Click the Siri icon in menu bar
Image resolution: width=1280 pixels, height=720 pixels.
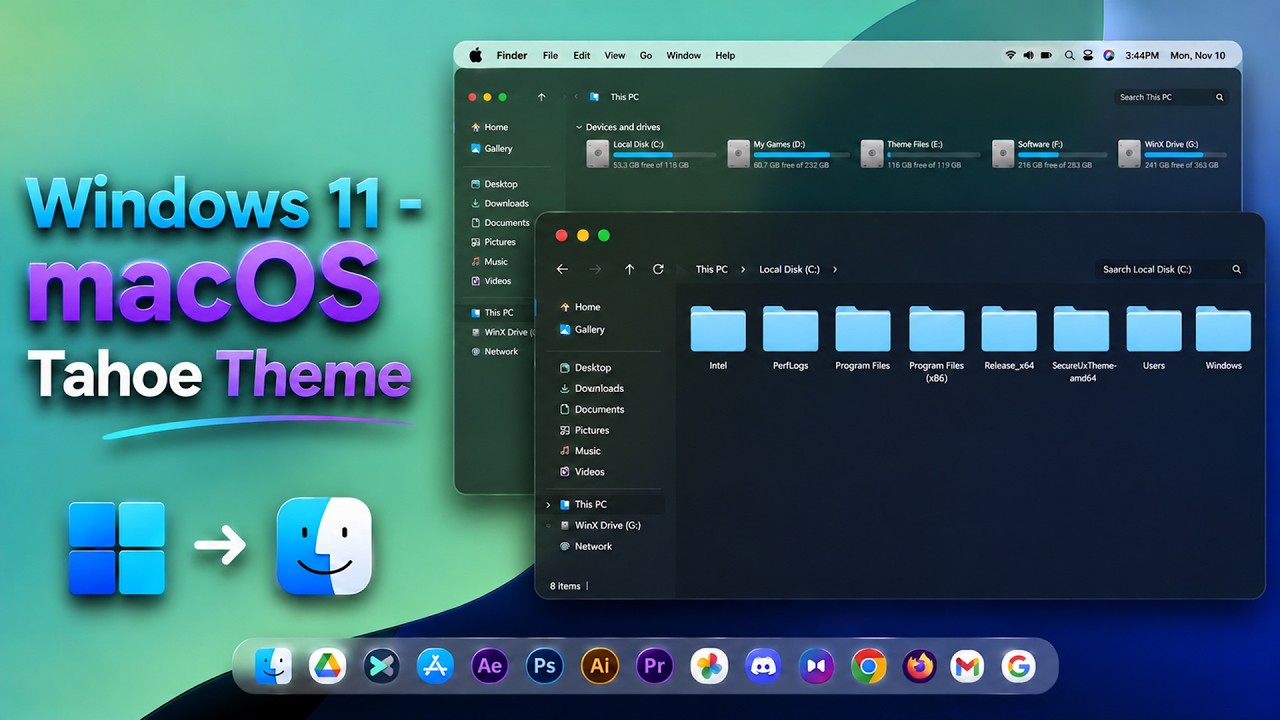coord(1108,55)
